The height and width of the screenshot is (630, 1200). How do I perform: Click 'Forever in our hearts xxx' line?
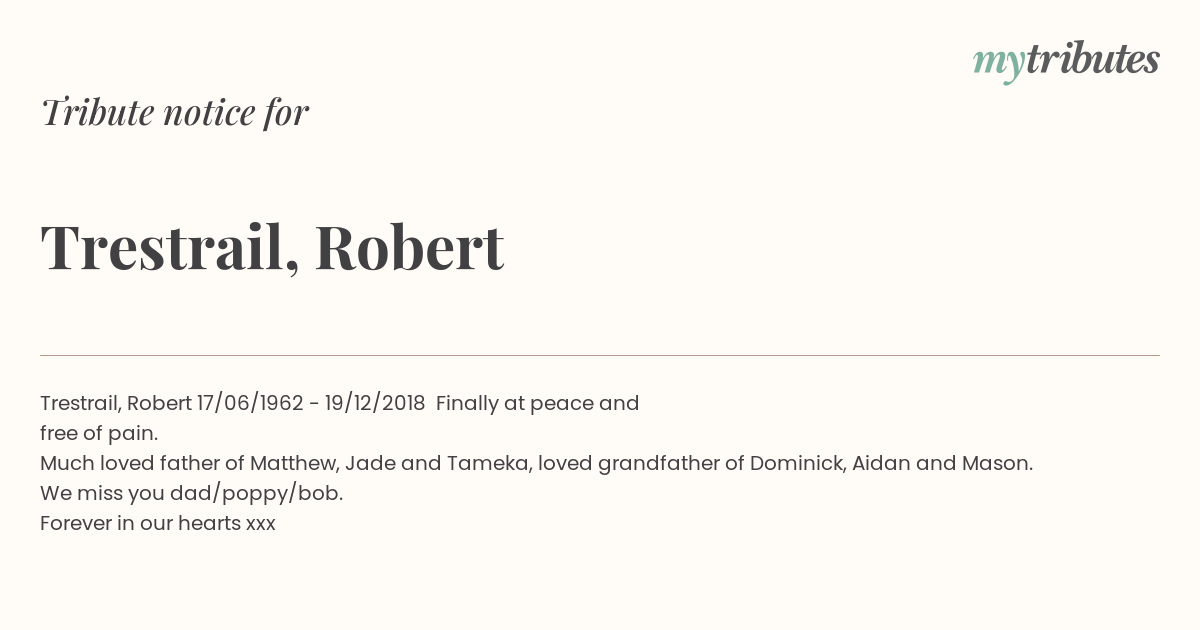158,523
